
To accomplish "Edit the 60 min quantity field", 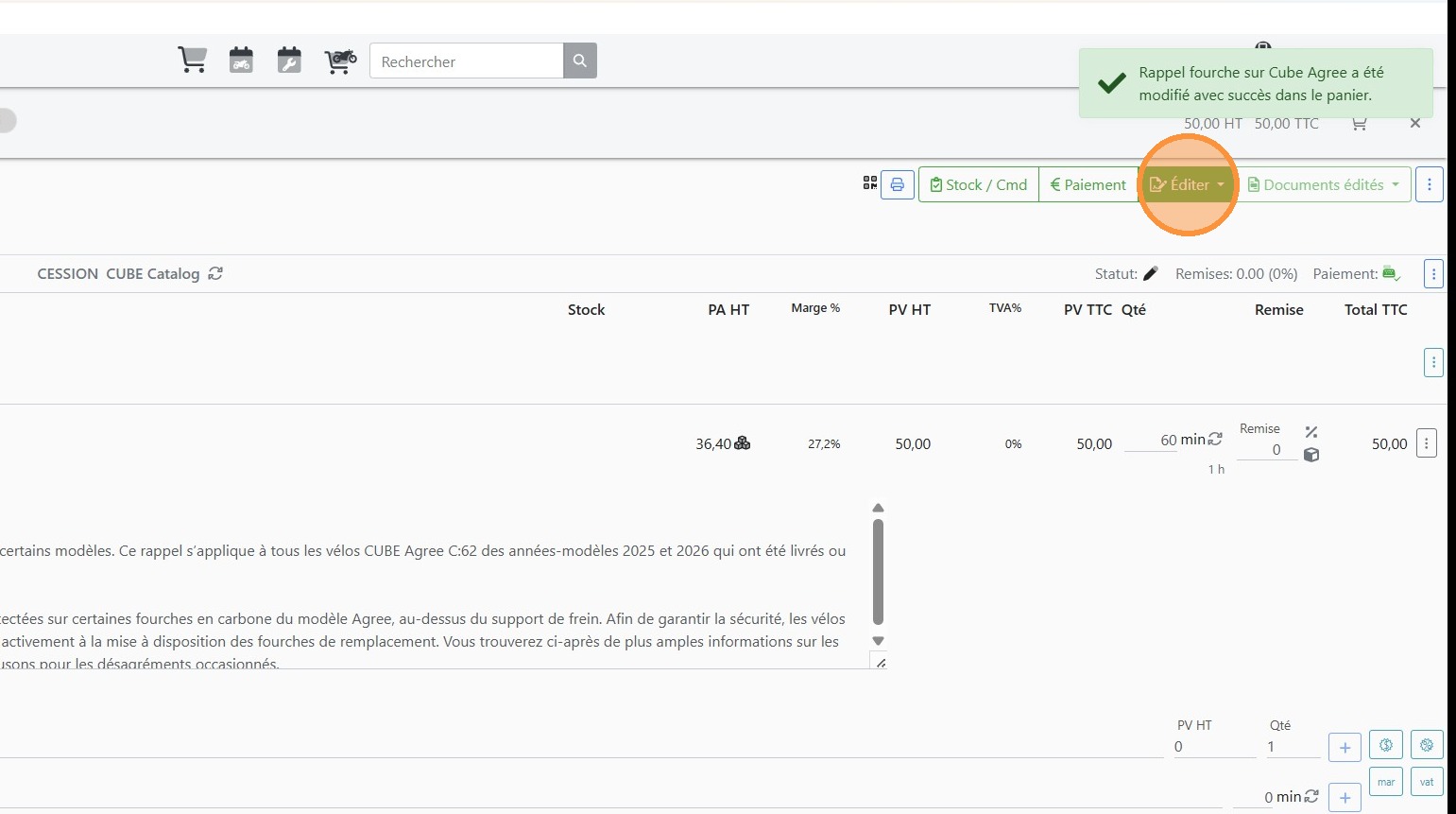I will tap(1151, 441).
